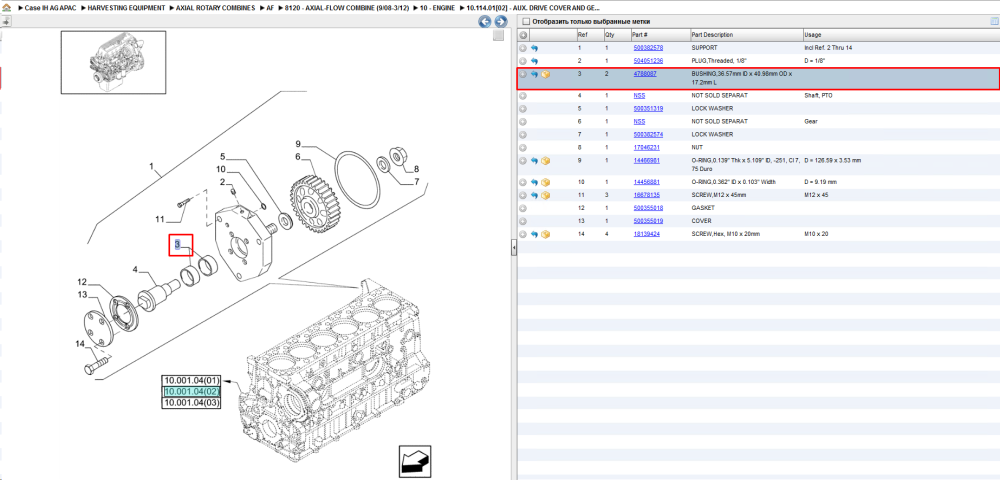Click box icon in SCREW,M12 x 45mm row
This screenshot has width=1000, height=480.
pos(545,195)
